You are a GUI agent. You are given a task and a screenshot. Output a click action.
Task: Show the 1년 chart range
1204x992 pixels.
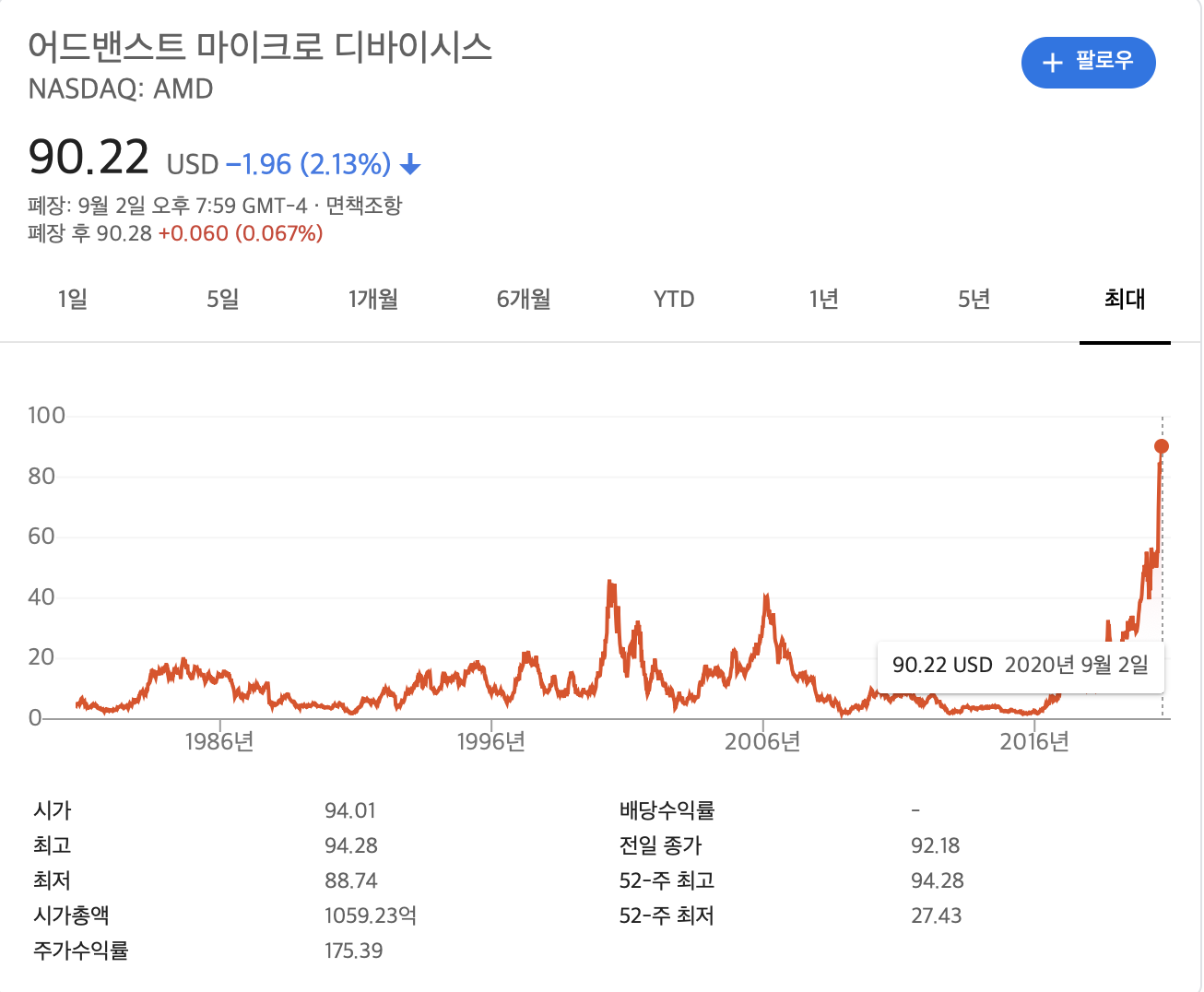[824, 299]
